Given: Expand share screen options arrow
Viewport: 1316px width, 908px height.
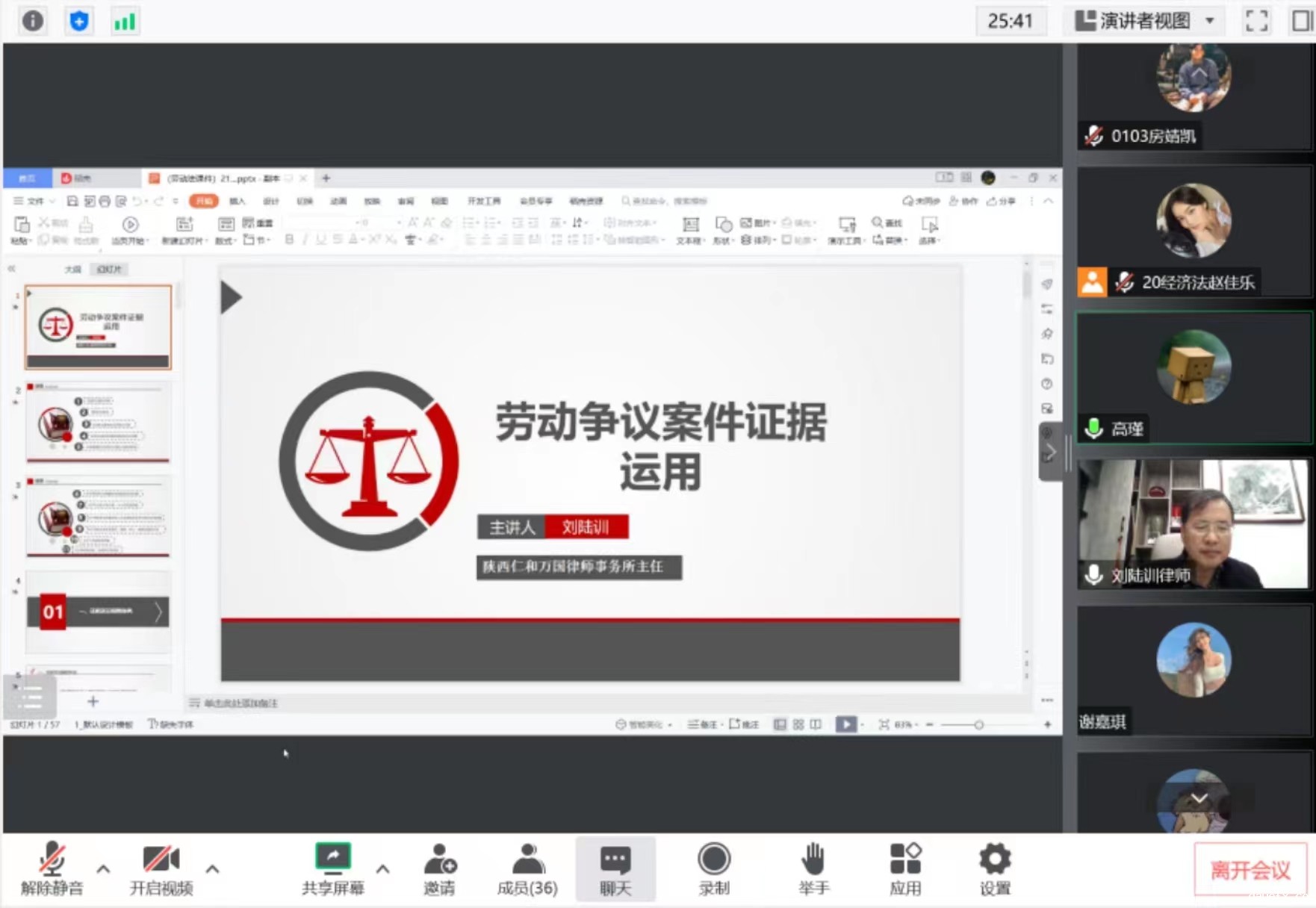Looking at the screenshot, I should [x=382, y=868].
